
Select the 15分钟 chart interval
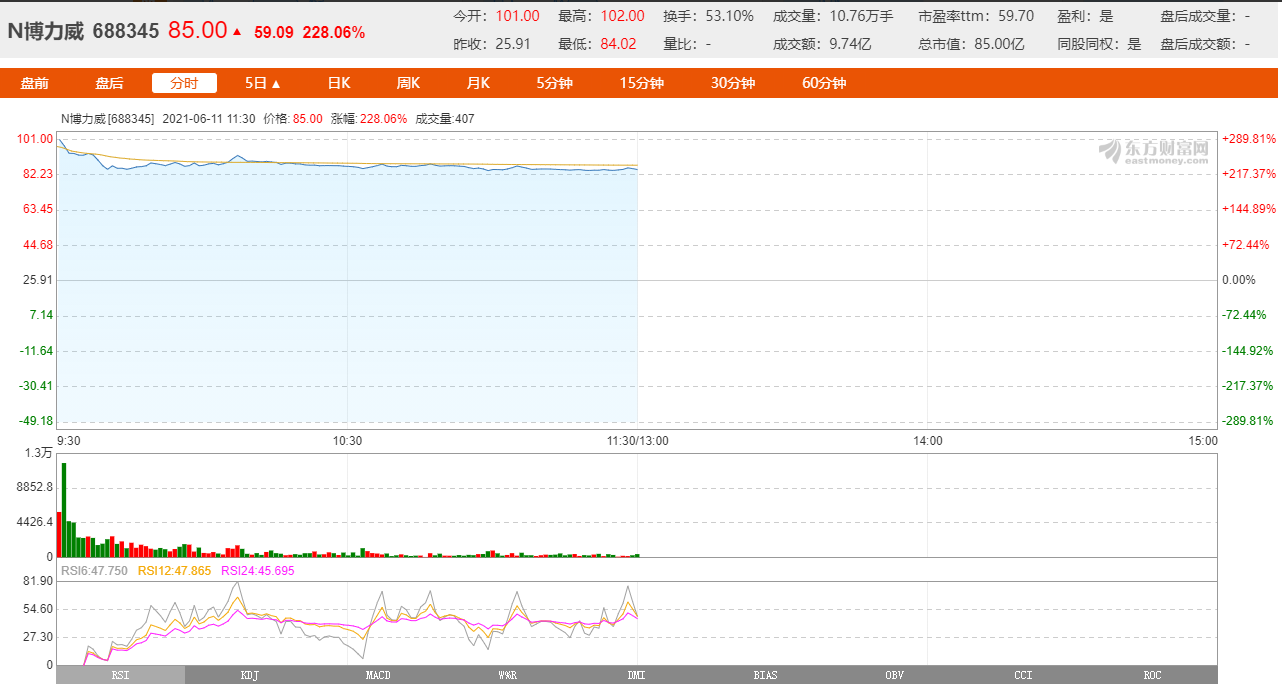(x=641, y=83)
